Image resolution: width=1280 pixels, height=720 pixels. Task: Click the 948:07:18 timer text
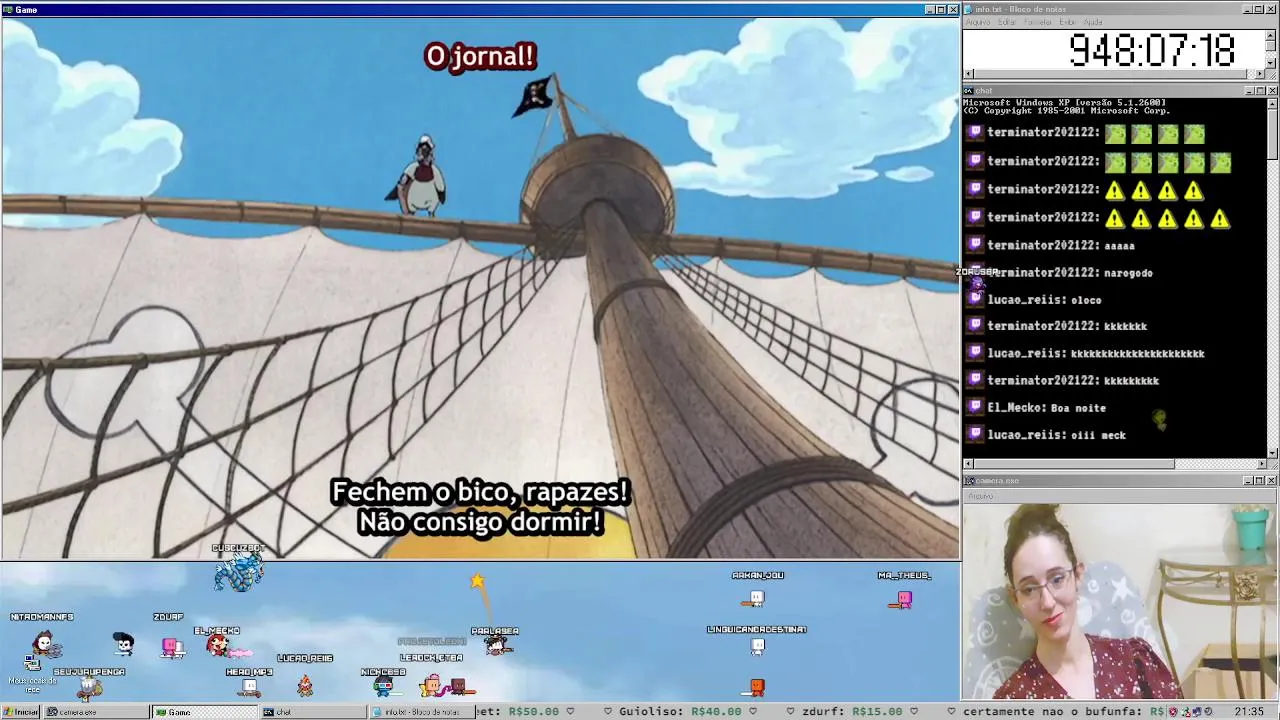pyautogui.click(x=1152, y=50)
